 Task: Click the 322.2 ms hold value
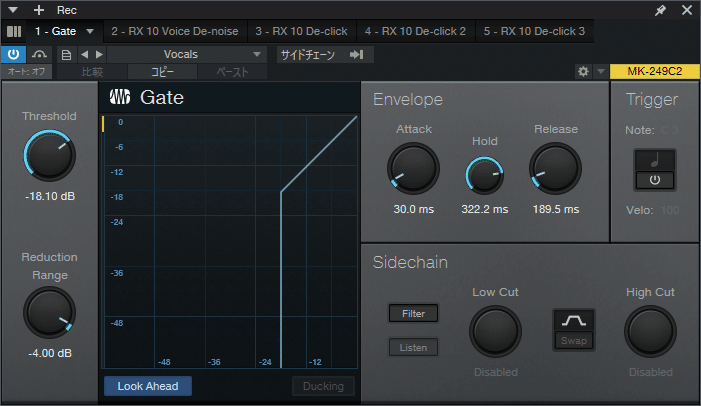tap(485, 209)
